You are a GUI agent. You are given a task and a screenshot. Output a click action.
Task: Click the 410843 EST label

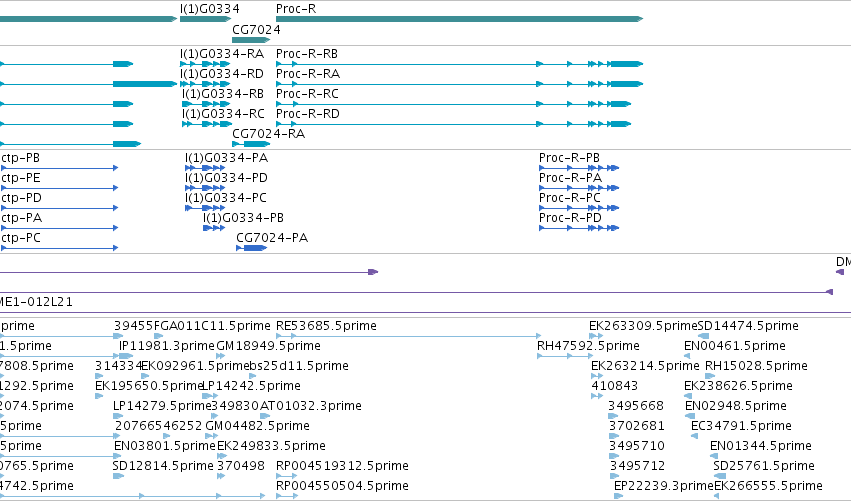click(615, 386)
